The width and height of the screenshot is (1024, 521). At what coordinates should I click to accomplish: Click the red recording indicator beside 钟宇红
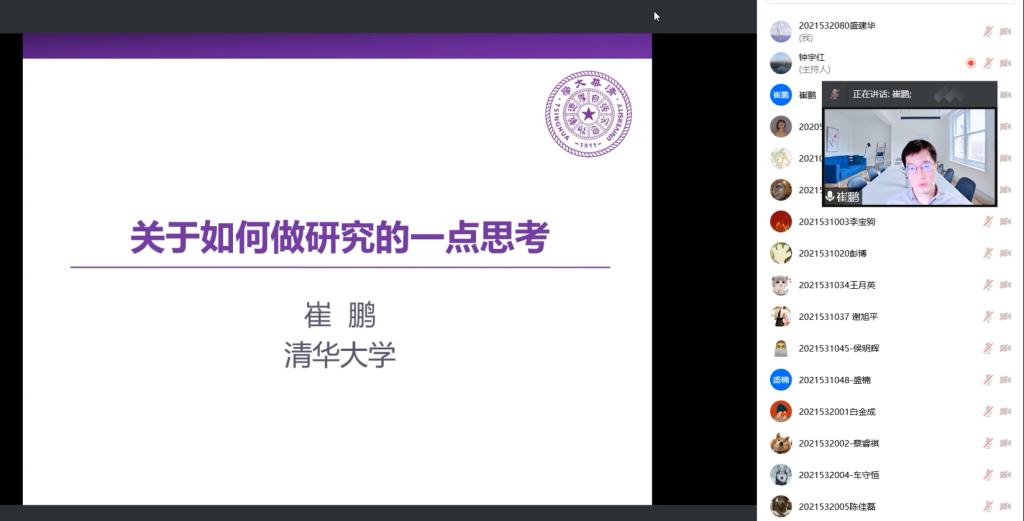pyautogui.click(x=970, y=63)
